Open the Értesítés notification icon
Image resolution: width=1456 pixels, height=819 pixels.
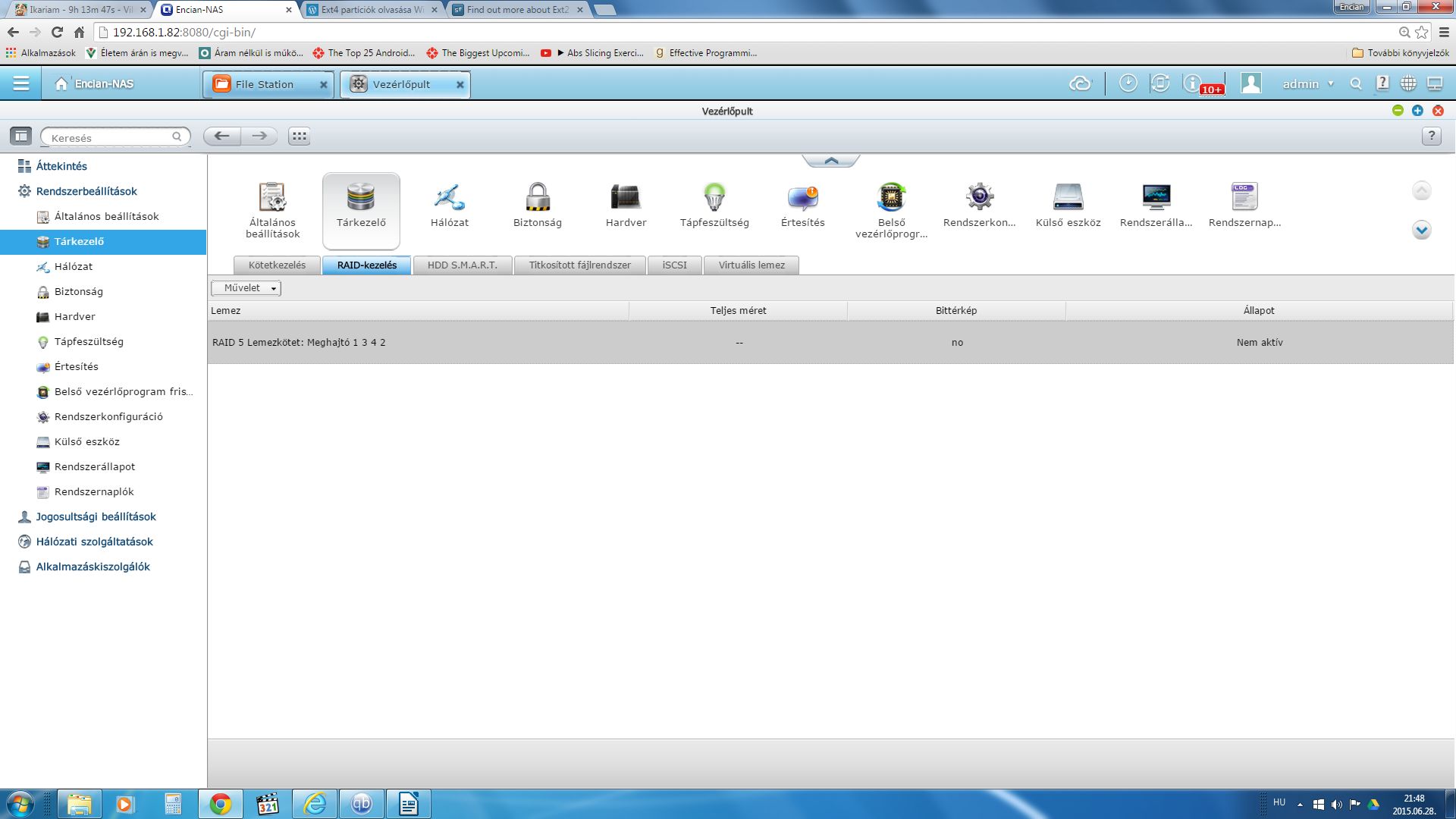(x=802, y=198)
